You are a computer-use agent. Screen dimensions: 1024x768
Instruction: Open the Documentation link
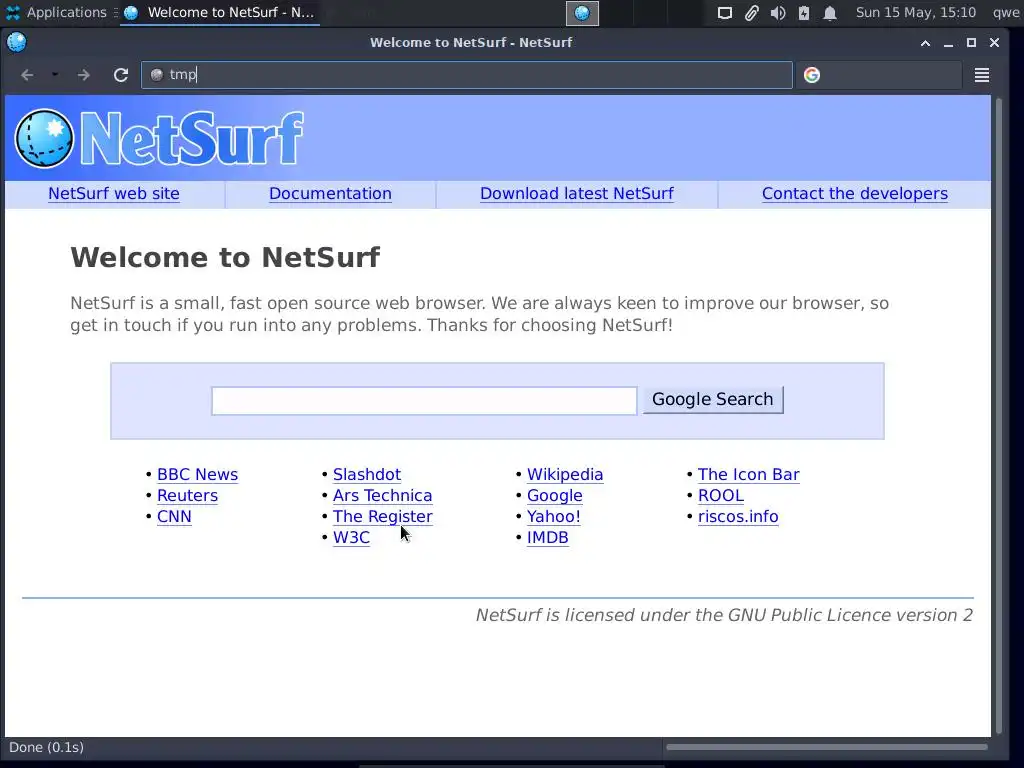click(330, 193)
